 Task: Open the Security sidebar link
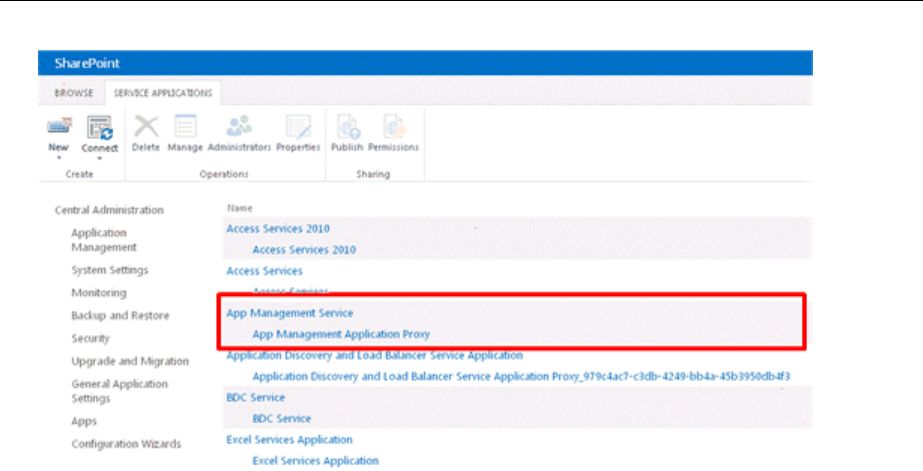[x=91, y=339]
